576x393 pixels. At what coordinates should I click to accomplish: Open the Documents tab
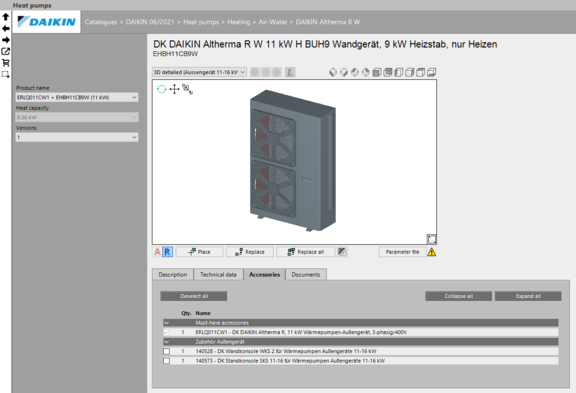(306, 275)
